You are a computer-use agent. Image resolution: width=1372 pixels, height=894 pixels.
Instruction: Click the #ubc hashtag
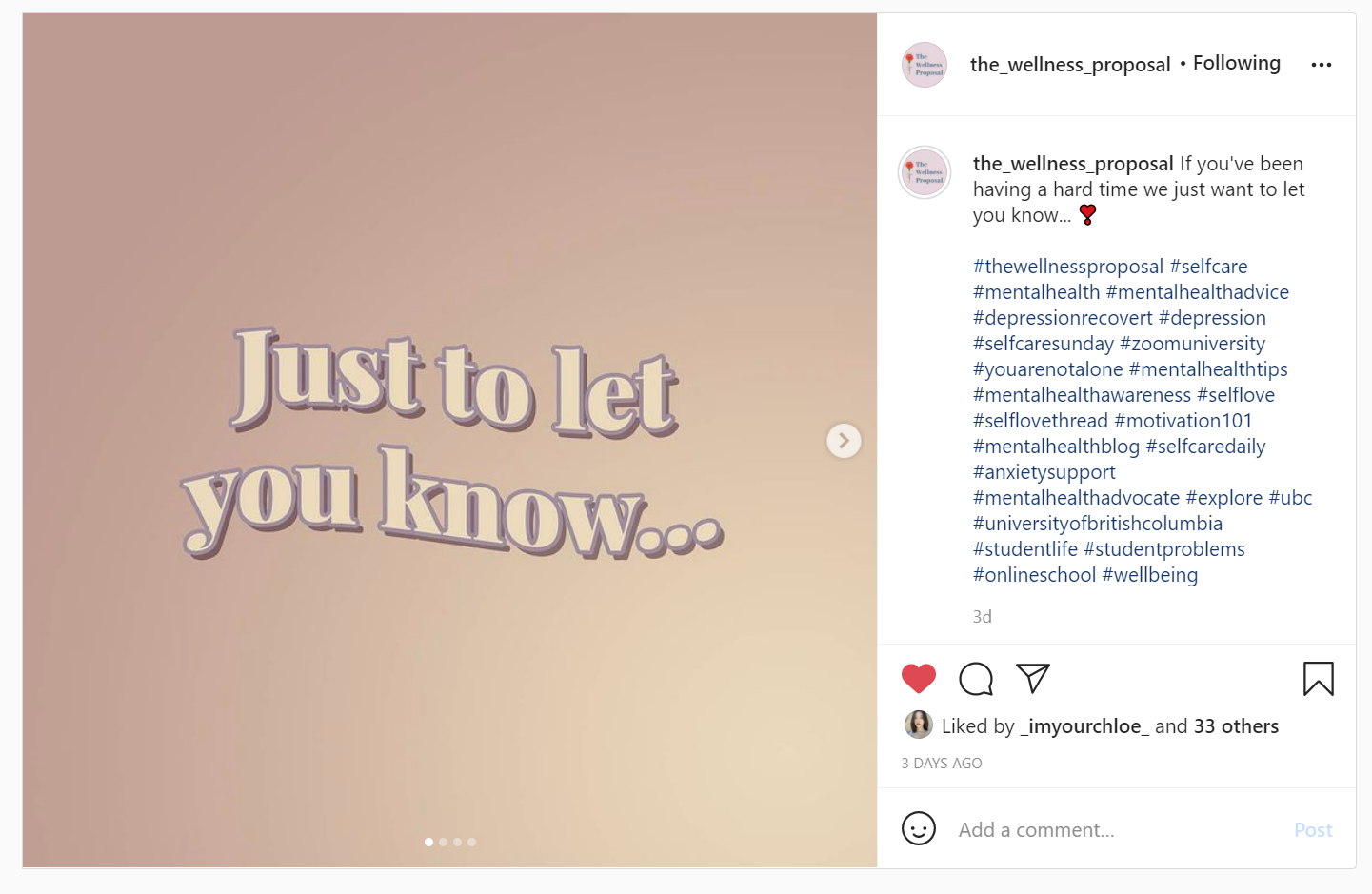click(1290, 498)
